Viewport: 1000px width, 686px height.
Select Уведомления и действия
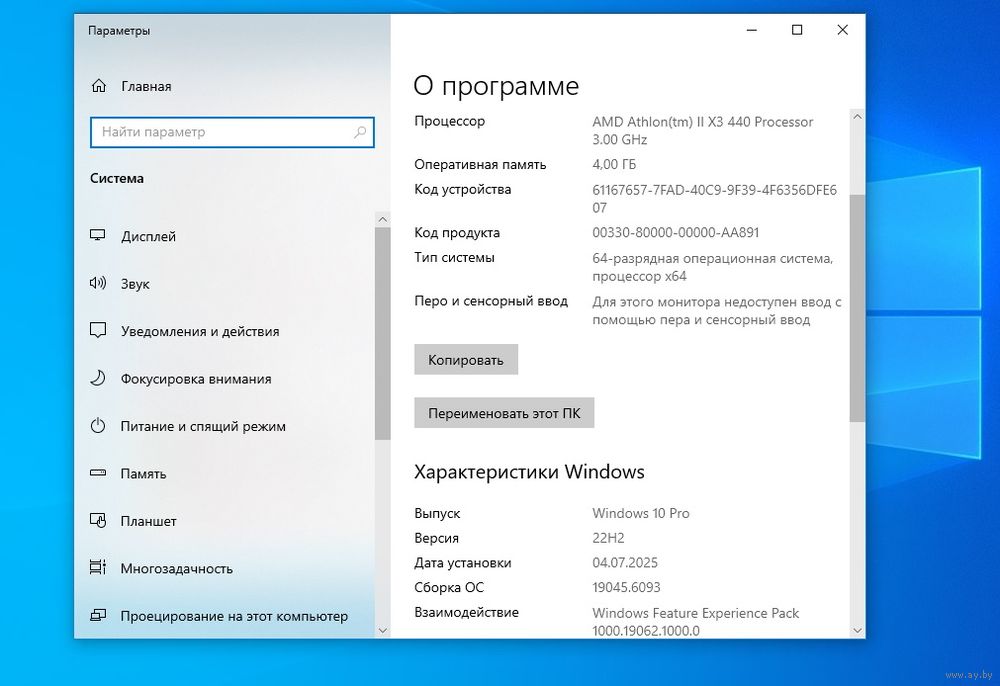(x=200, y=332)
